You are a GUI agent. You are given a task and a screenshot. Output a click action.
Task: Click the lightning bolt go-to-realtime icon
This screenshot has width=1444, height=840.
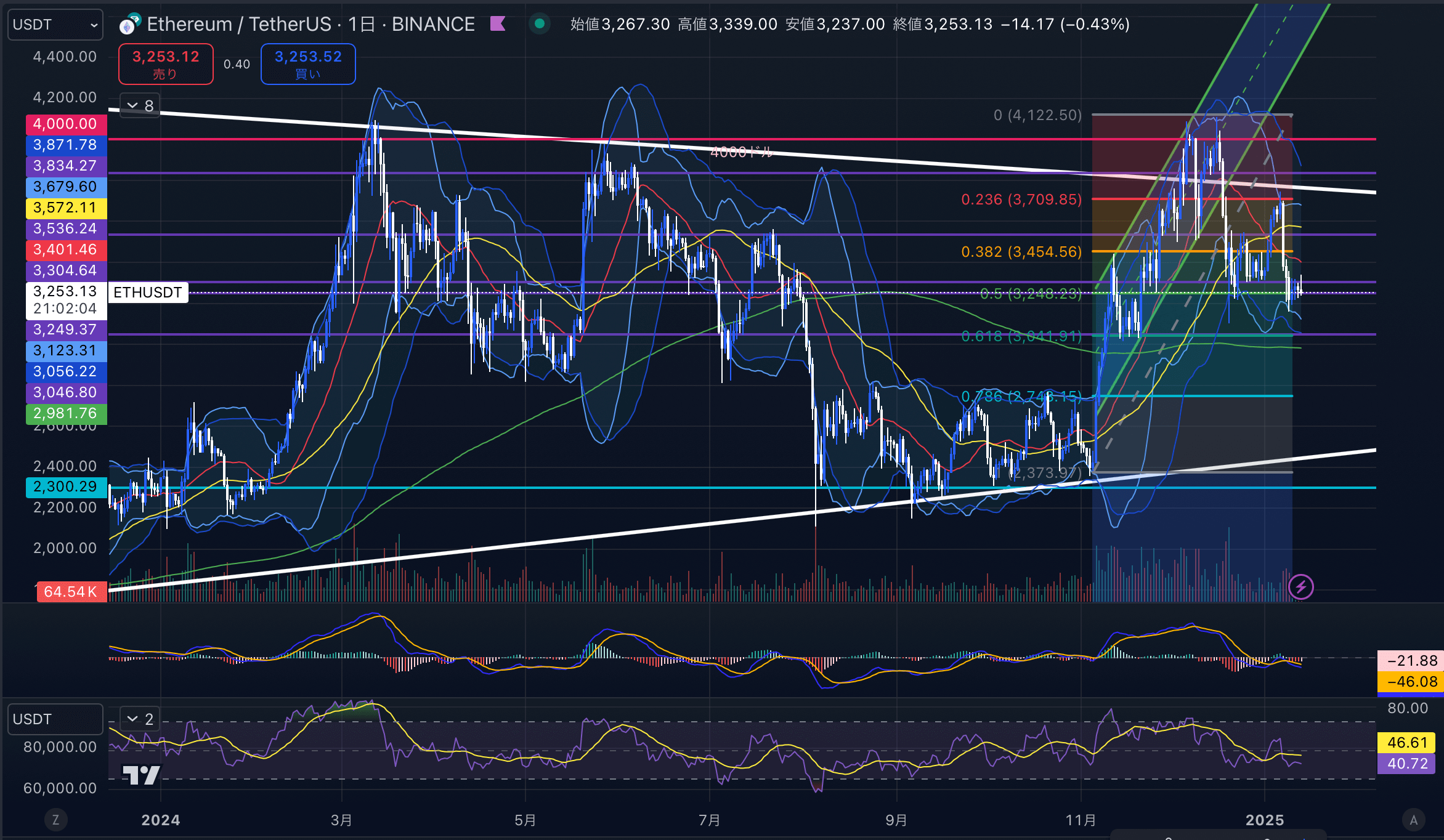click(x=1300, y=587)
